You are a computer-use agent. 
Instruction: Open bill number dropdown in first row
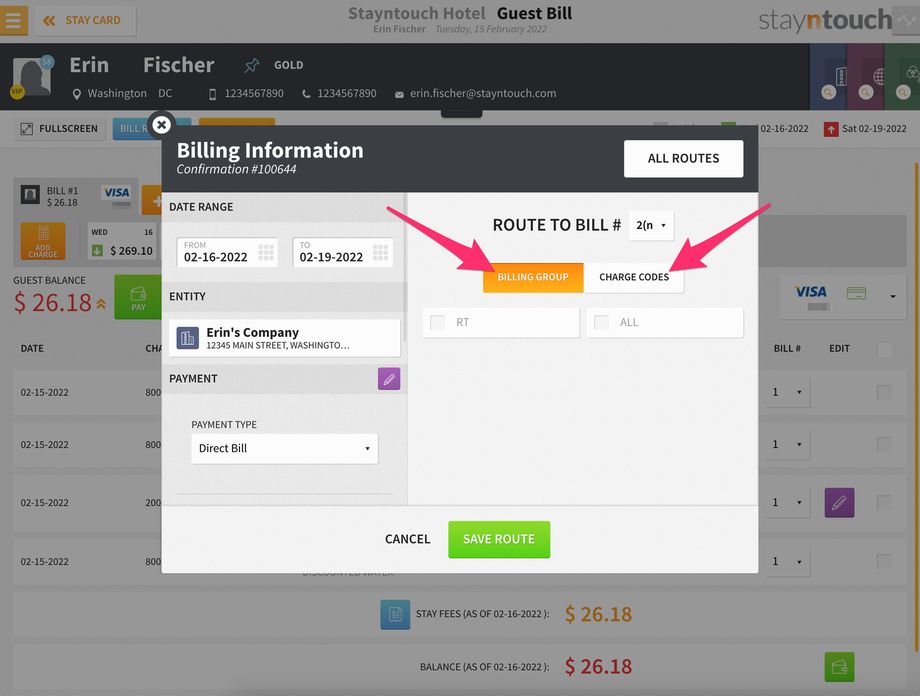point(787,392)
